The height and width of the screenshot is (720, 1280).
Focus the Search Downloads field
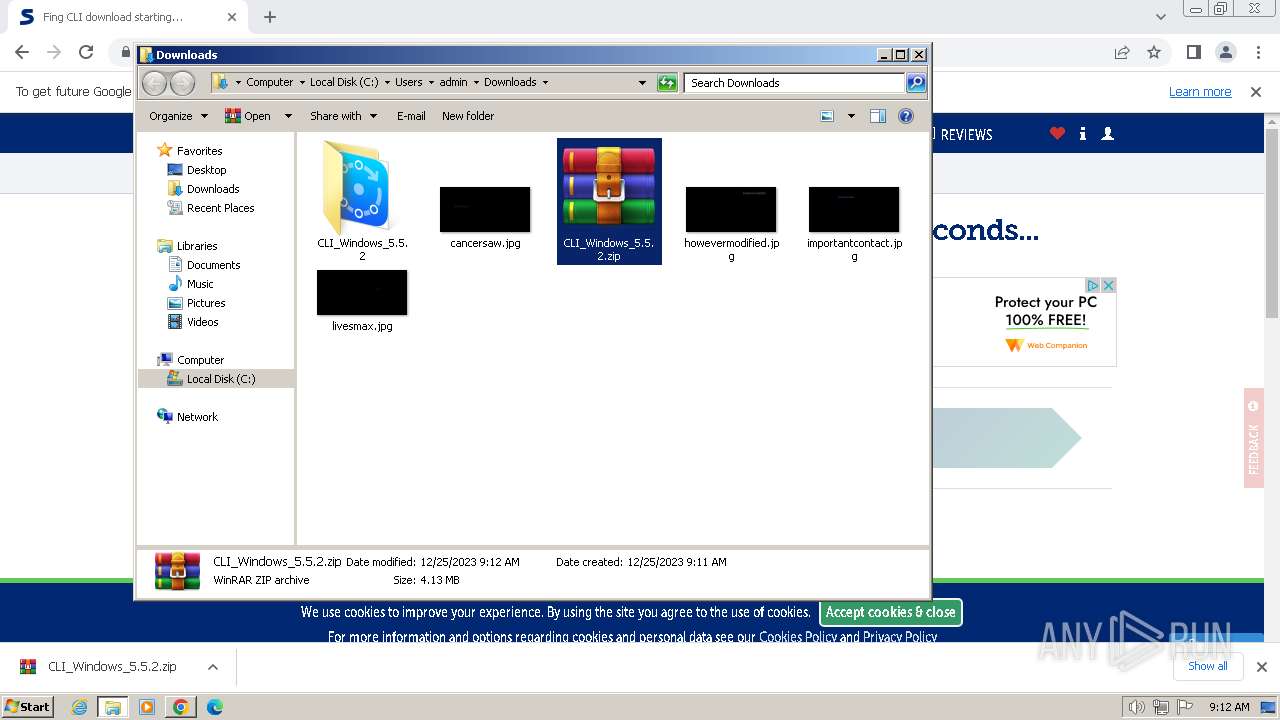pos(794,83)
